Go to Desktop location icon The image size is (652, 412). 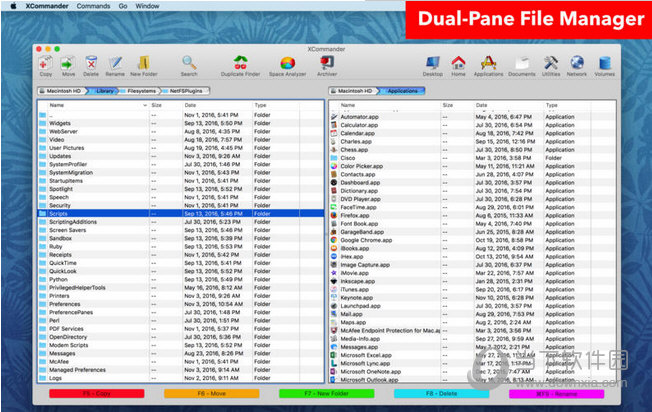click(432, 66)
